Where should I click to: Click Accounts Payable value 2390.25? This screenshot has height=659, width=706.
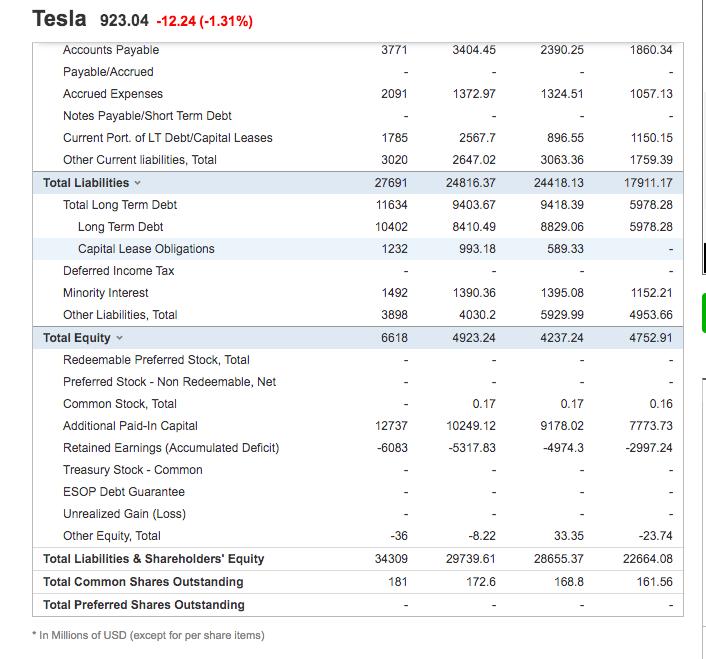click(562, 50)
